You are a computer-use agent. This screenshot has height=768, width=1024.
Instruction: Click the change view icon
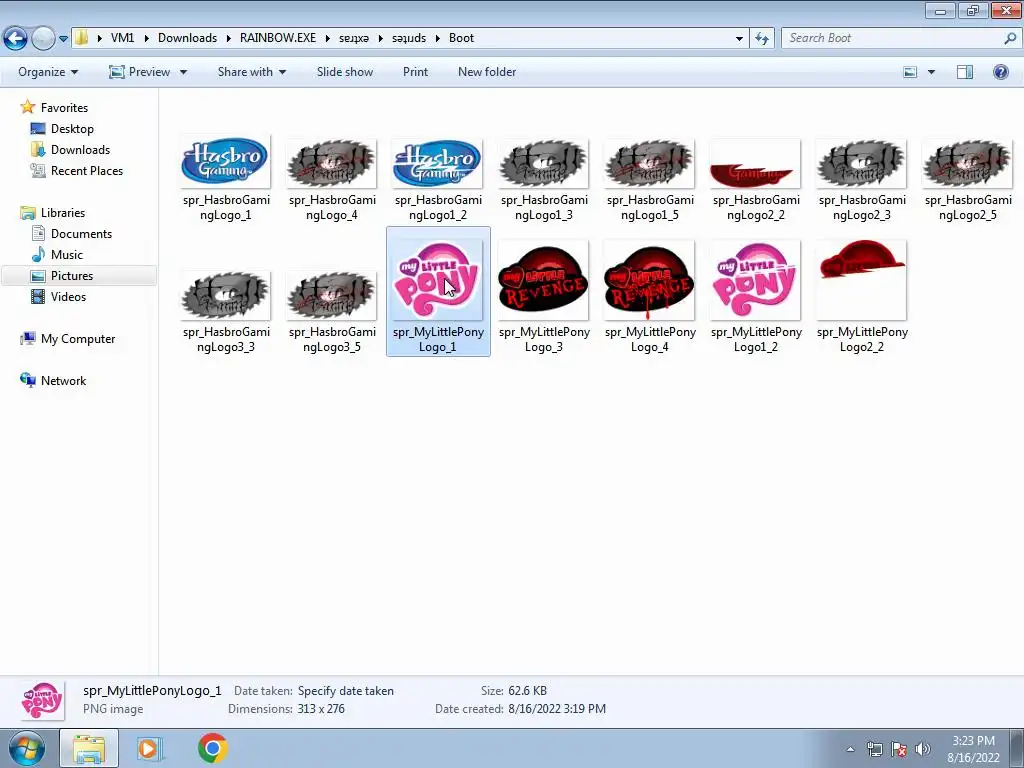(x=910, y=72)
